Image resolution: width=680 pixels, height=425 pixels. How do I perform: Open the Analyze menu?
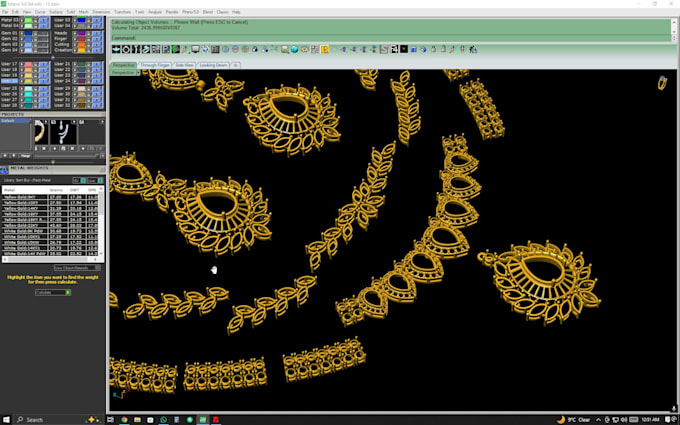tap(155, 12)
